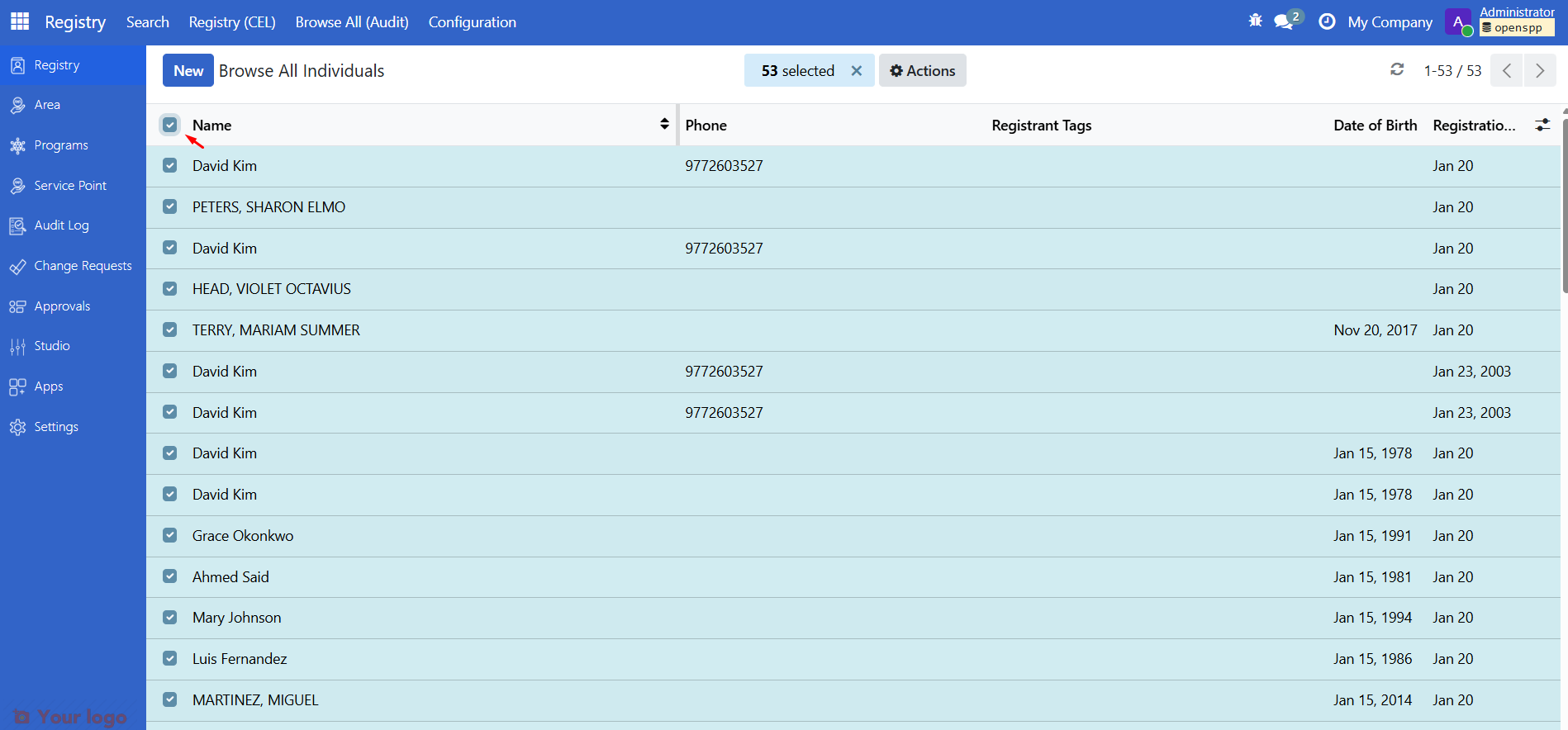The width and height of the screenshot is (1568, 730).
Task: Open the conversations chat icon
Action: coord(1285,21)
